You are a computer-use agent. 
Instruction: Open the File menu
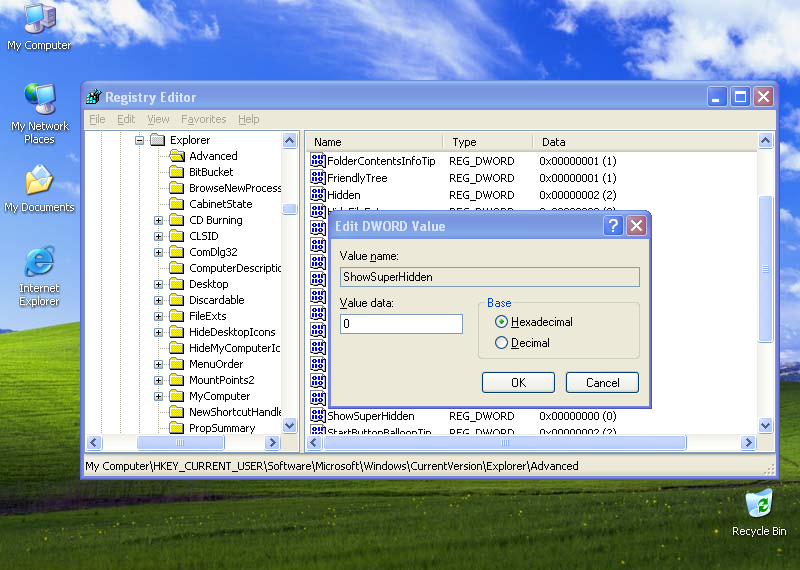[x=97, y=119]
